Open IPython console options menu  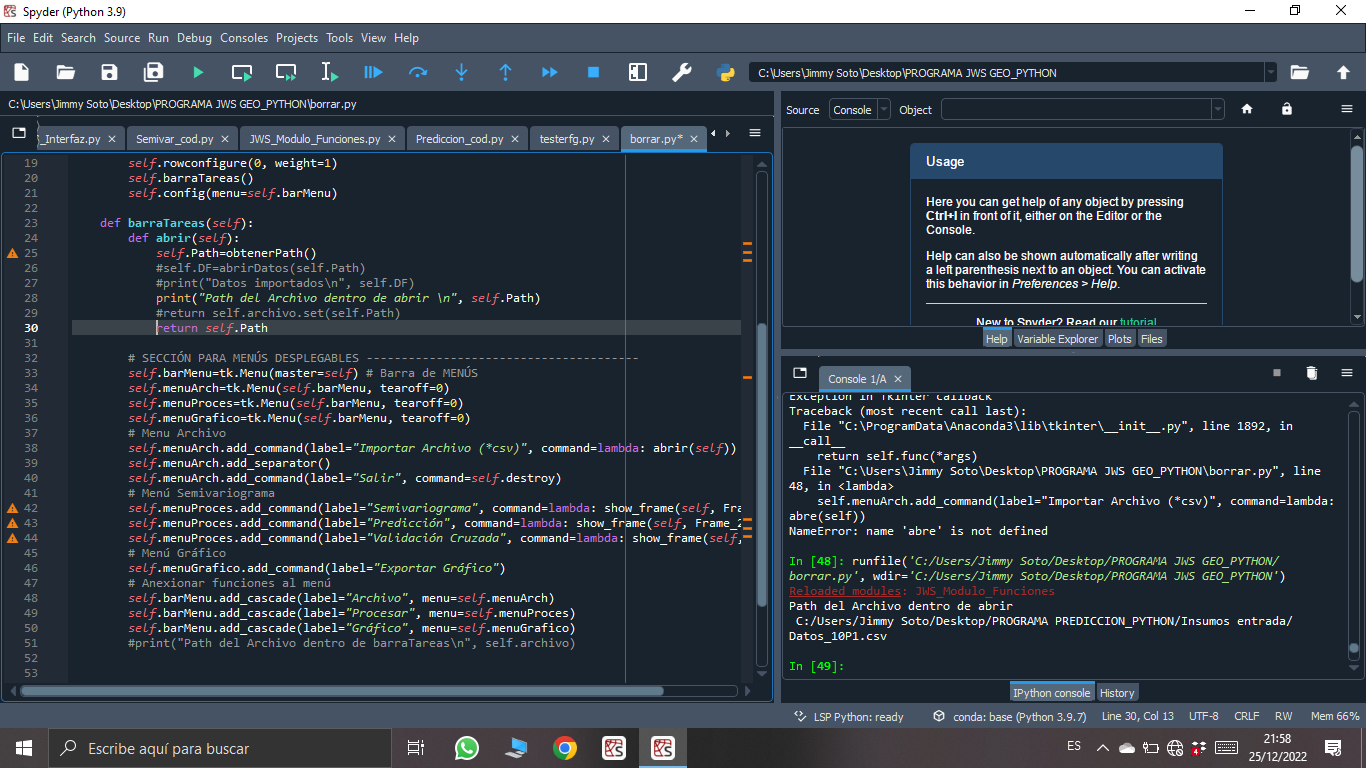tap(1347, 373)
